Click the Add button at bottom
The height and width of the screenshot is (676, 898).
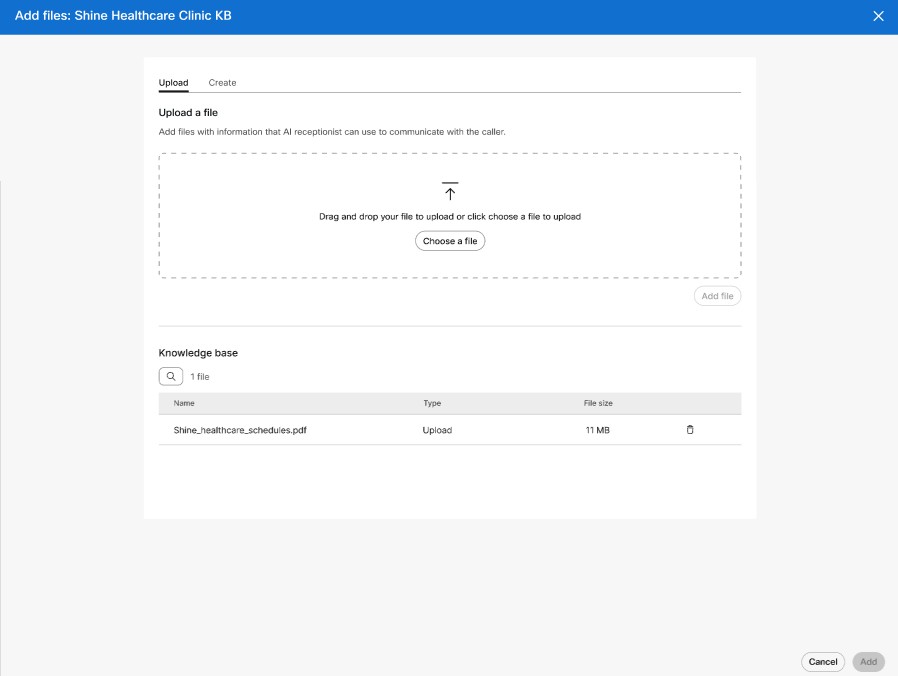868,662
